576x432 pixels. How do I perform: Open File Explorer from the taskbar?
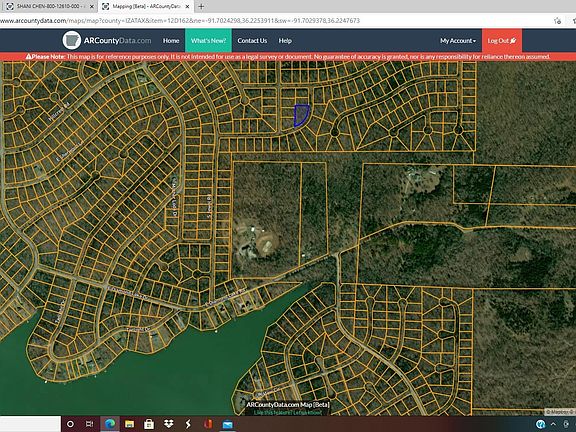(x=129, y=424)
